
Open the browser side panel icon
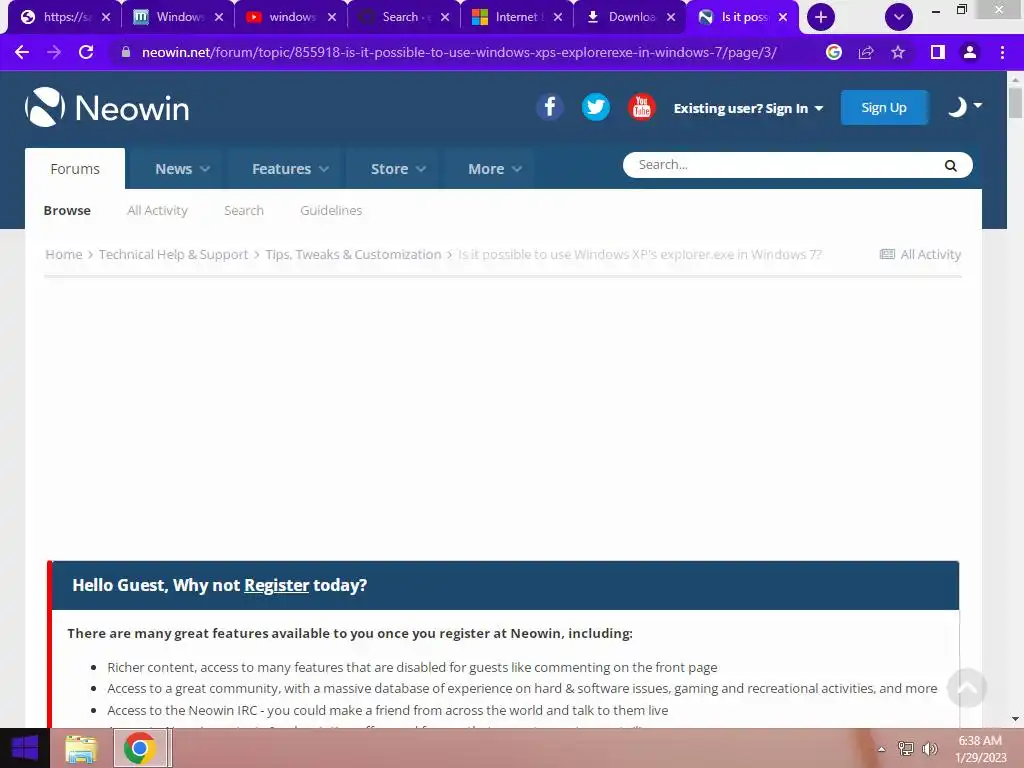coord(938,52)
